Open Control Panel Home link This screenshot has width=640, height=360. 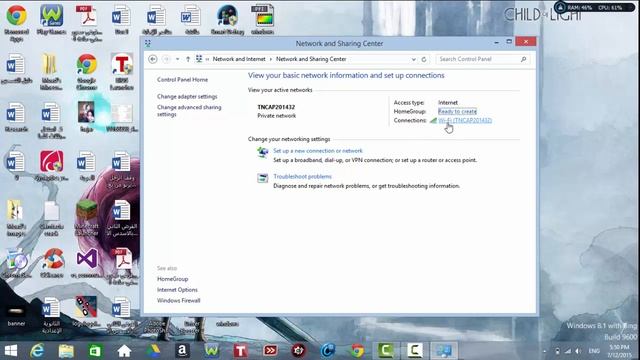pos(182,80)
